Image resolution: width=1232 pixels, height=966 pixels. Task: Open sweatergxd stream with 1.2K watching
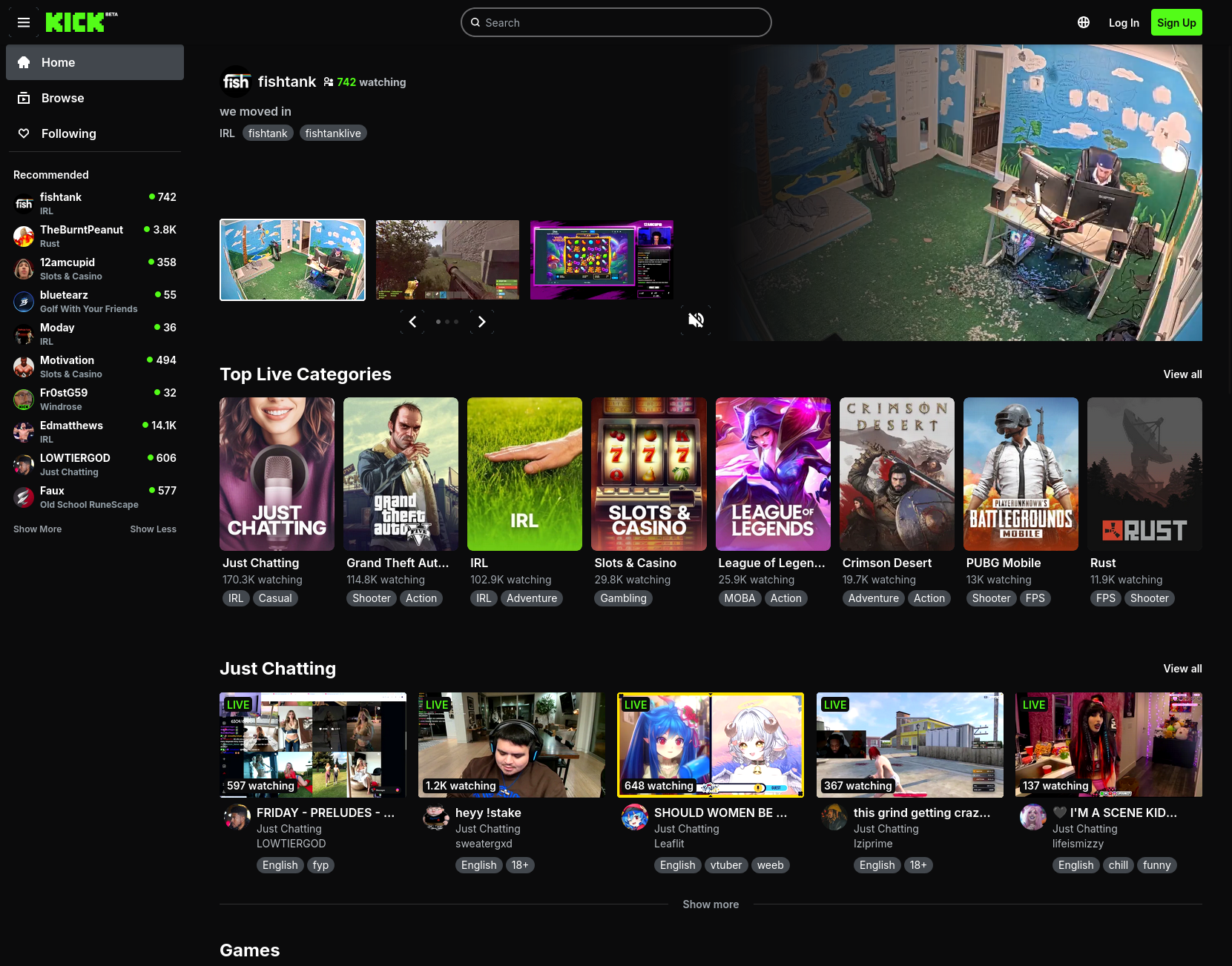click(512, 745)
